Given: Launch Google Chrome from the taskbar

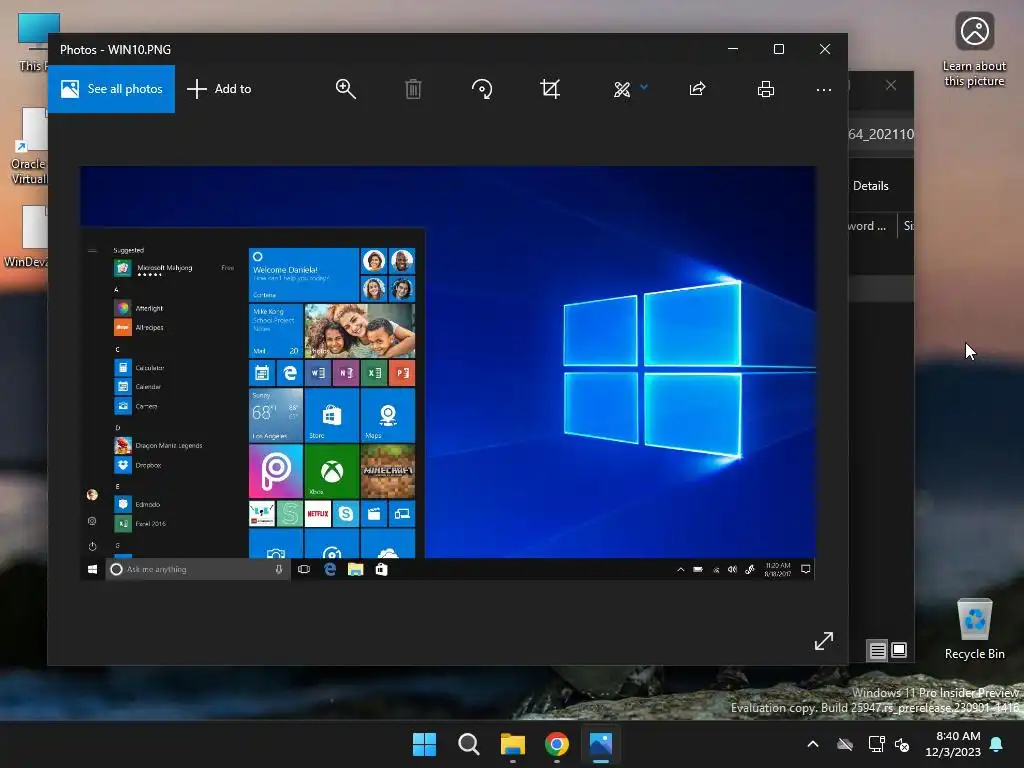Looking at the screenshot, I should (557, 744).
